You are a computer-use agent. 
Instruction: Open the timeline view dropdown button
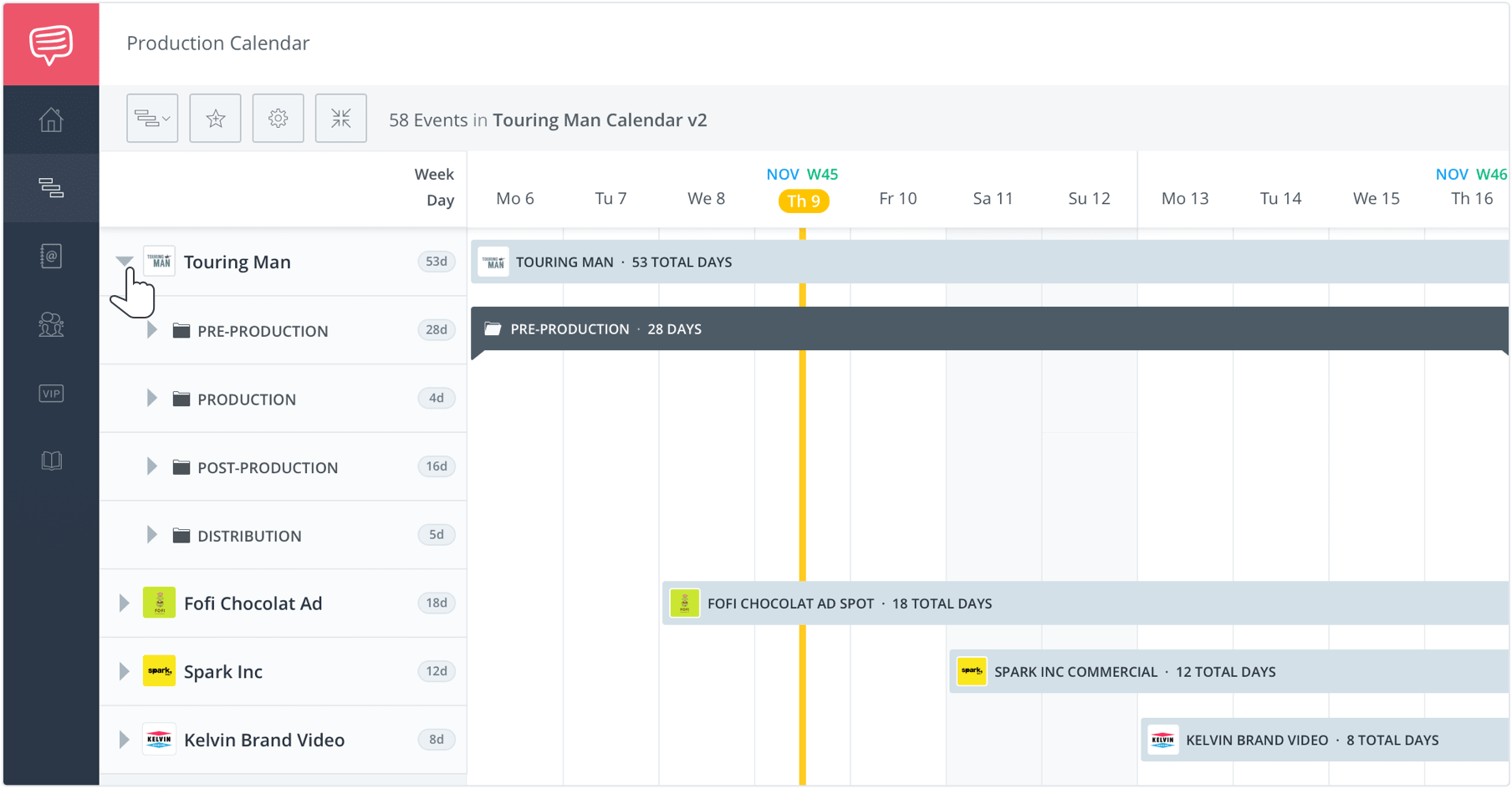point(152,119)
